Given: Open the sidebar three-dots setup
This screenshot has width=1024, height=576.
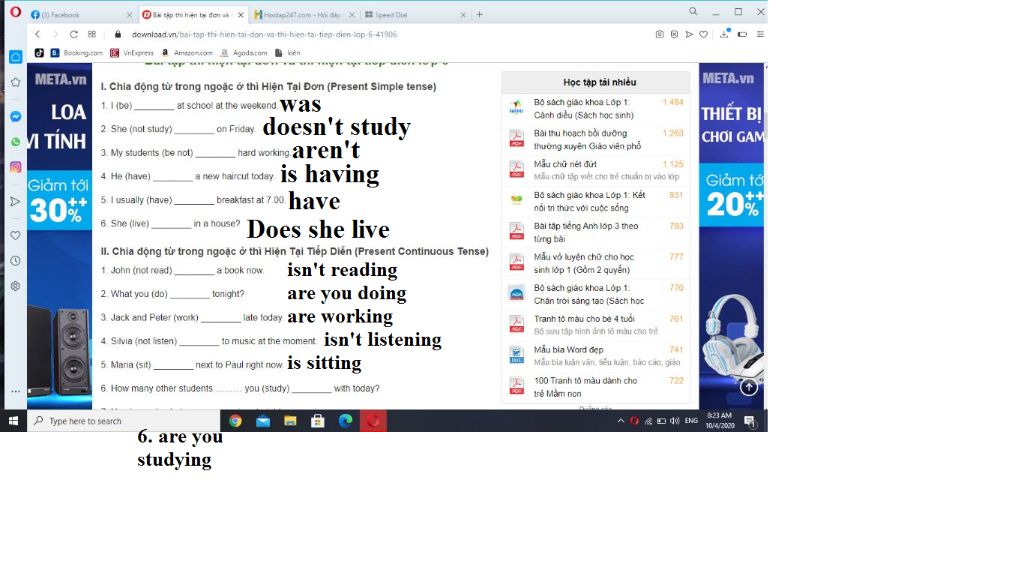Looking at the screenshot, I should 16,391.
